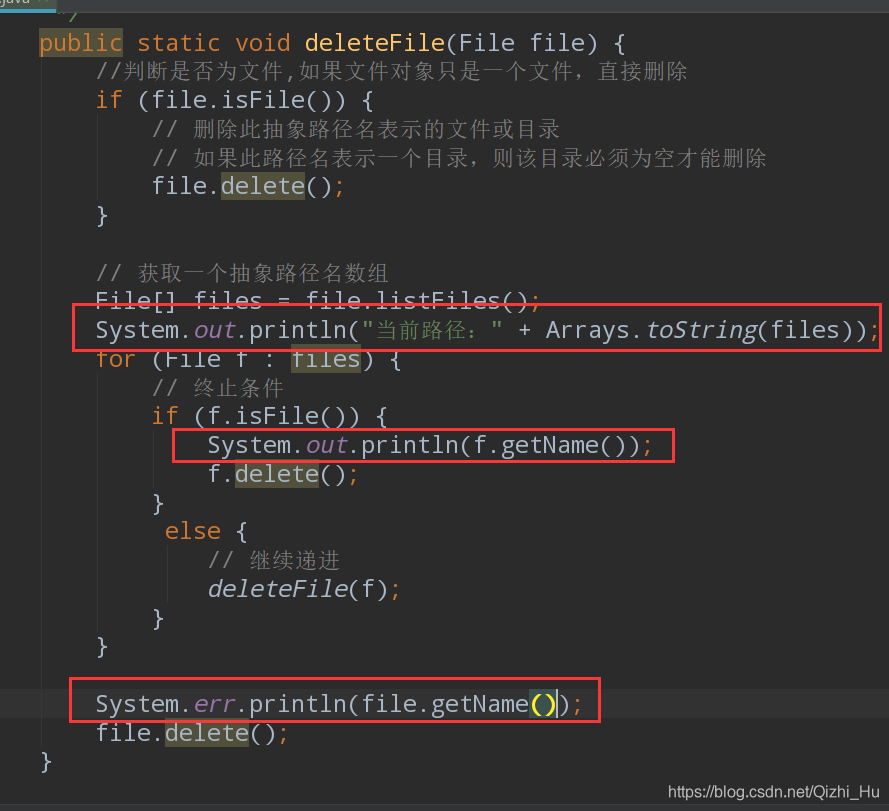
Task: Click comment about '则该目录必须为空才能删除'
Action: tap(629, 158)
